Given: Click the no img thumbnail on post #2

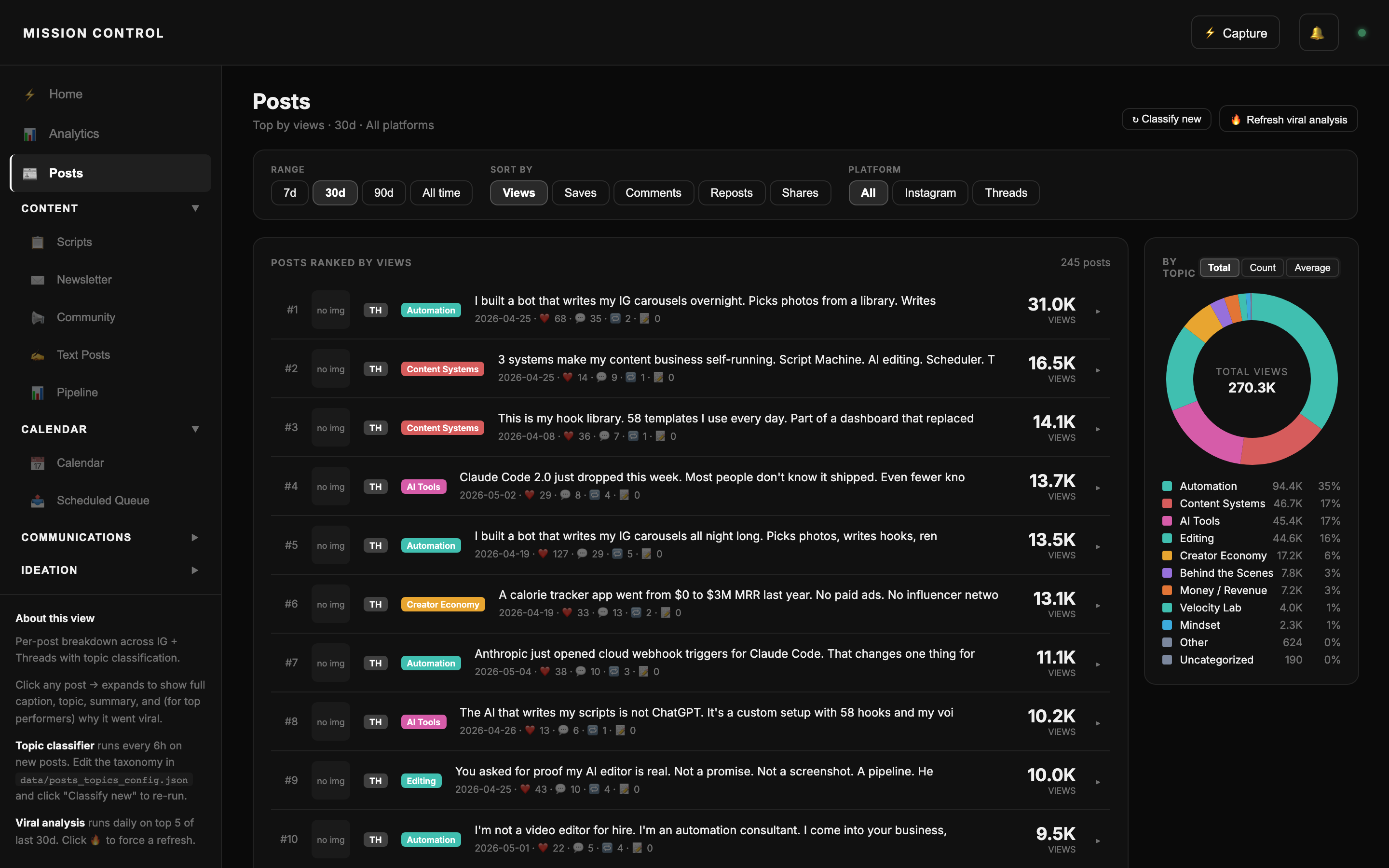Looking at the screenshot, I should 330,368.
